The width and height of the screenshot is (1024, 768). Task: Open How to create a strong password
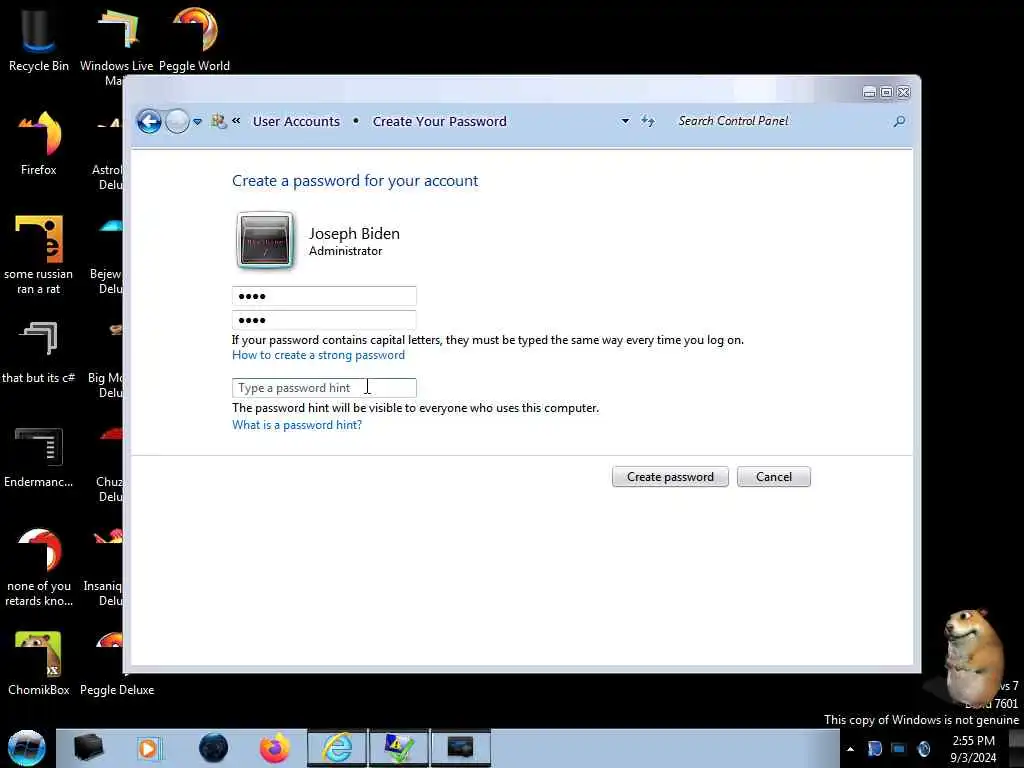(x=318, y=355)
